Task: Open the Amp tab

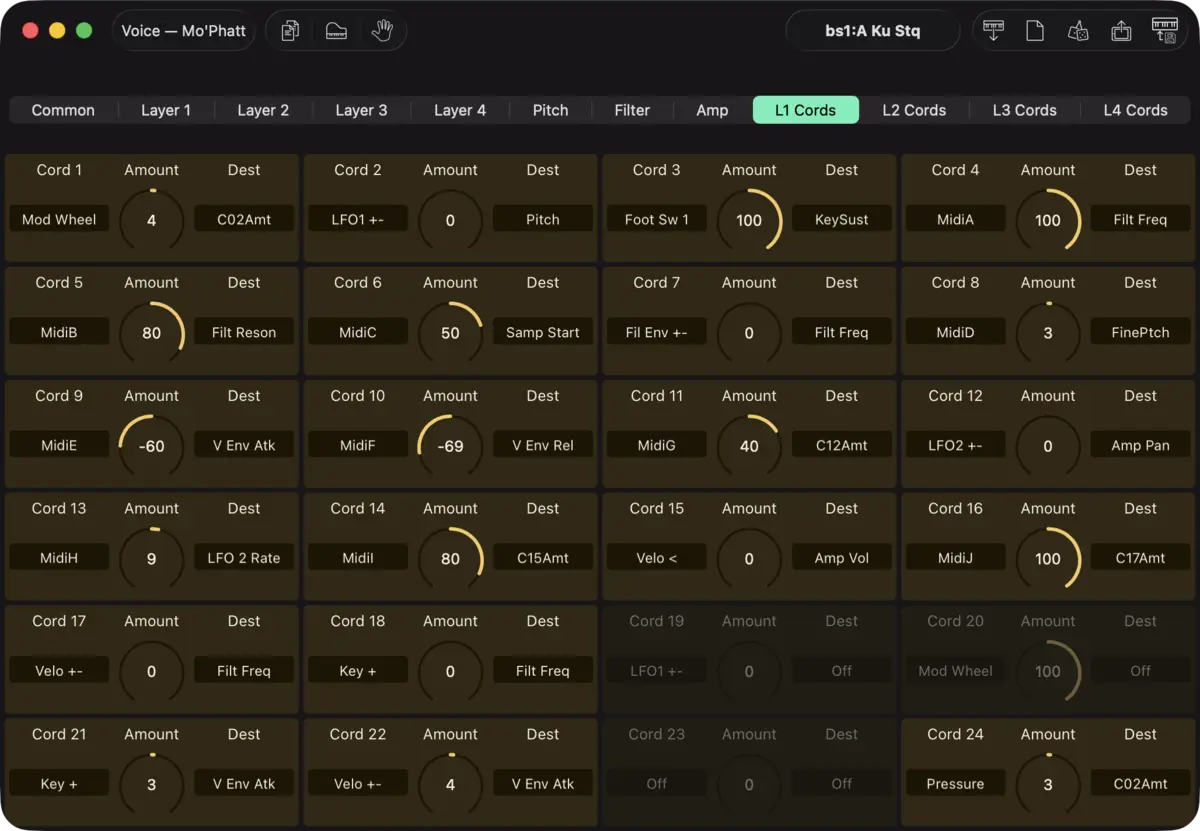Action: click(x=712, y=110)
